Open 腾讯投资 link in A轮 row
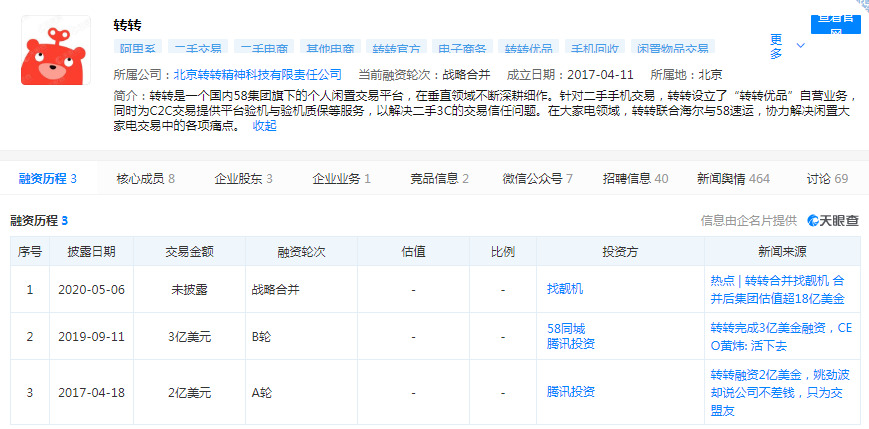Screen dimensions: 869x429 pyautogui.click(x=571, y=392)
